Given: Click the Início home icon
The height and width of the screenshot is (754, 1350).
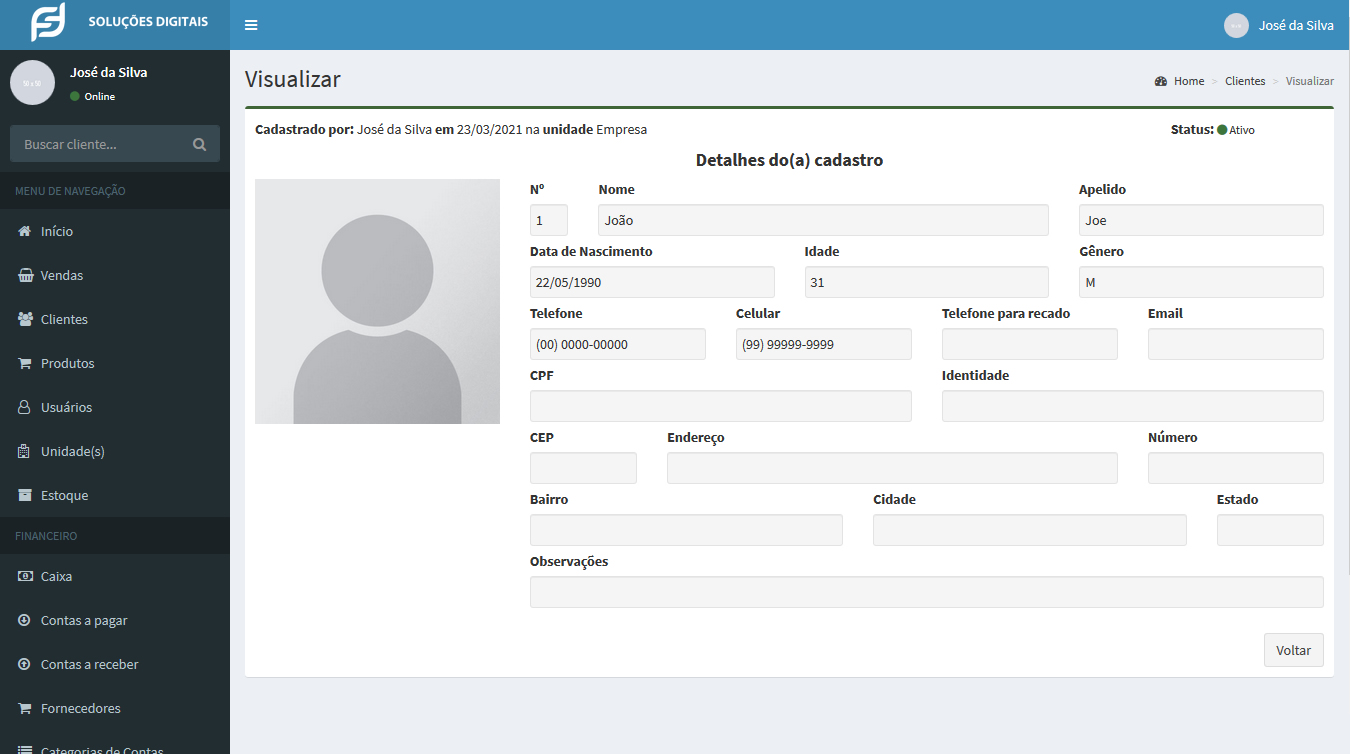Looking at the screenshot, I should (25, 231).
